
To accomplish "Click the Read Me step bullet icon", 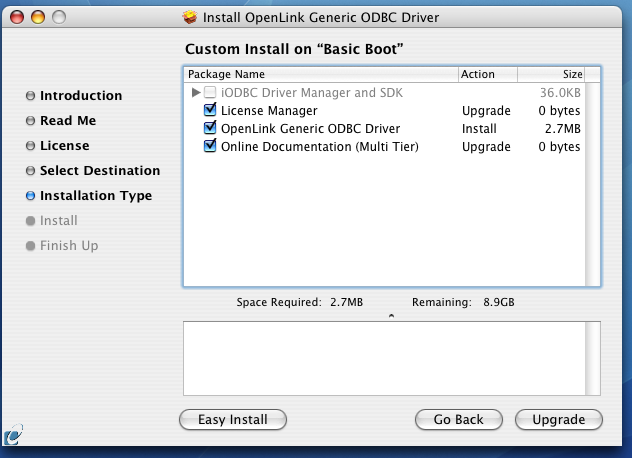I will [31, 121].
